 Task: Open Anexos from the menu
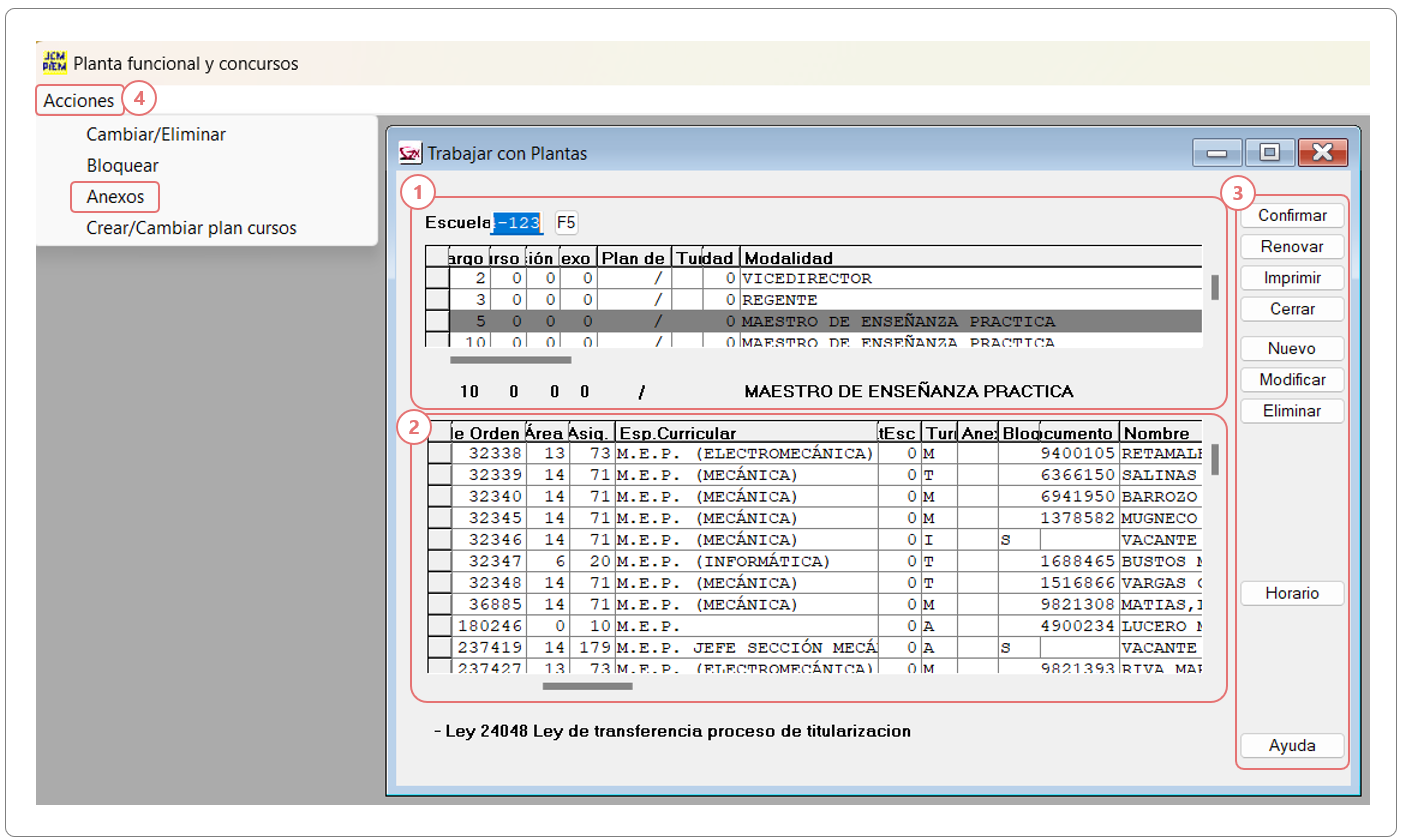tap(115, 197)
